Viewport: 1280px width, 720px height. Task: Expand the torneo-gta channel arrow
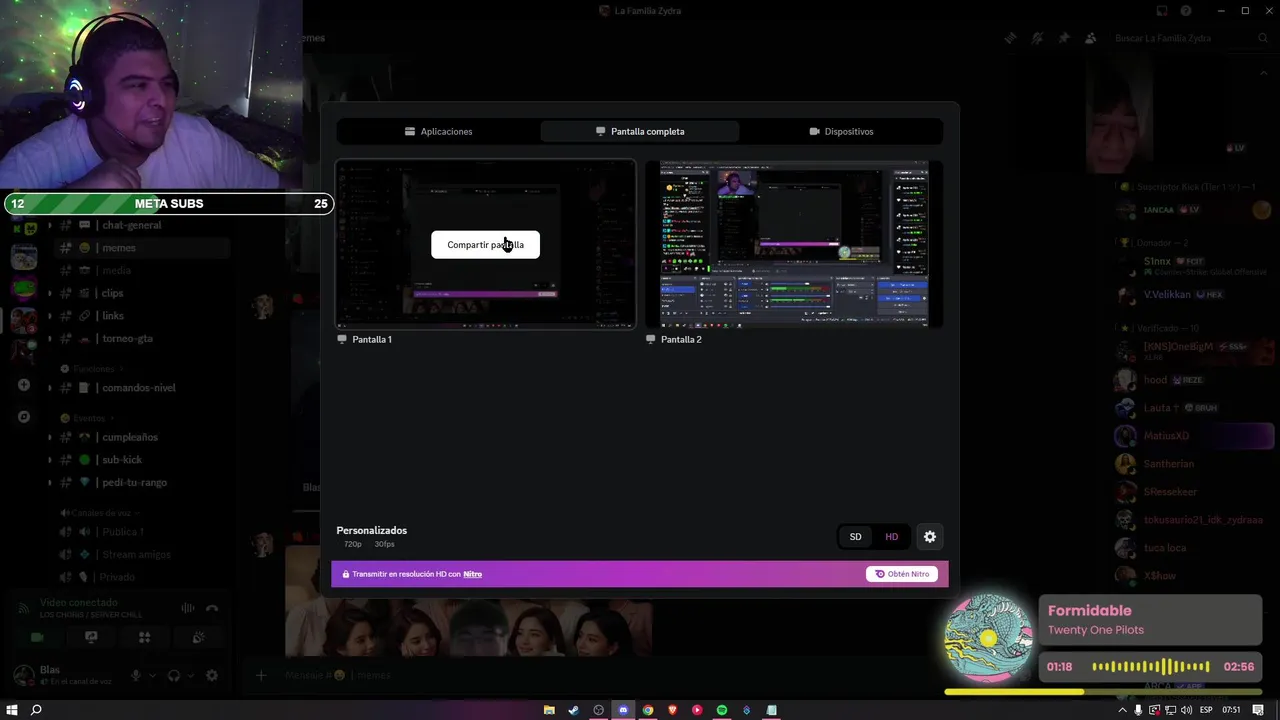click(50, 338)
